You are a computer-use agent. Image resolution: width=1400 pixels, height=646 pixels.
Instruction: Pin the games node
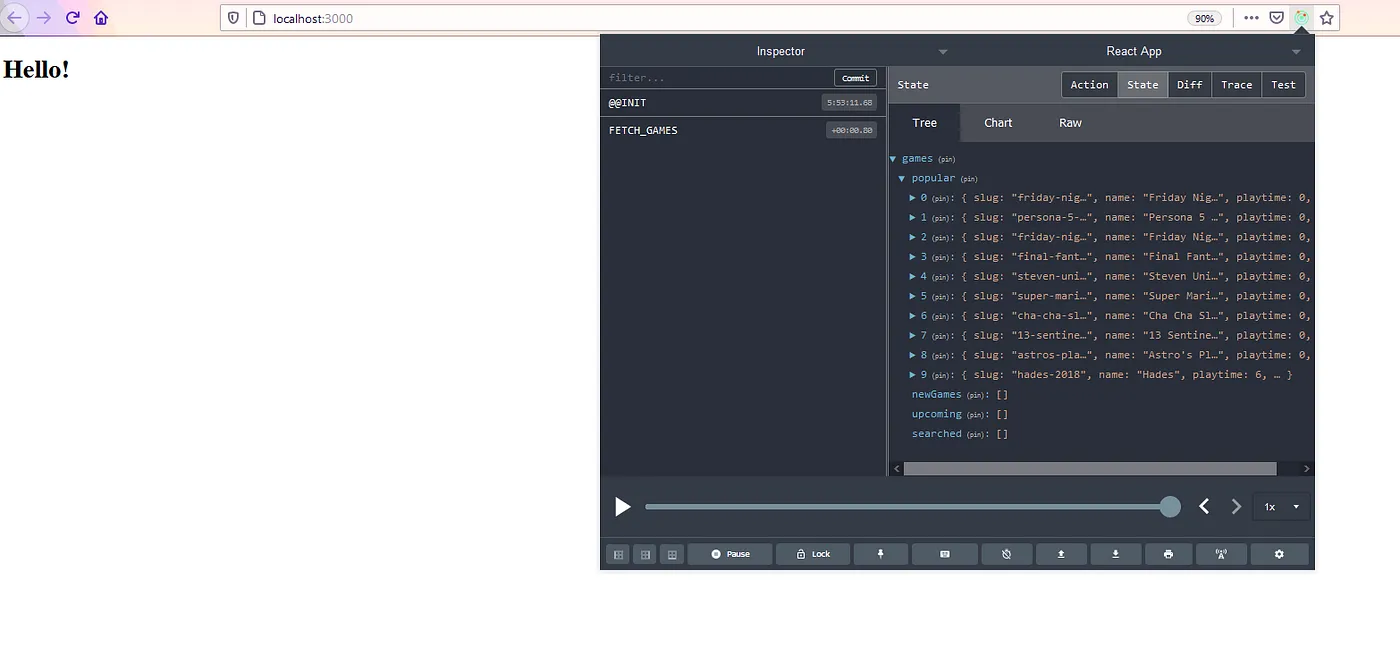946,160
